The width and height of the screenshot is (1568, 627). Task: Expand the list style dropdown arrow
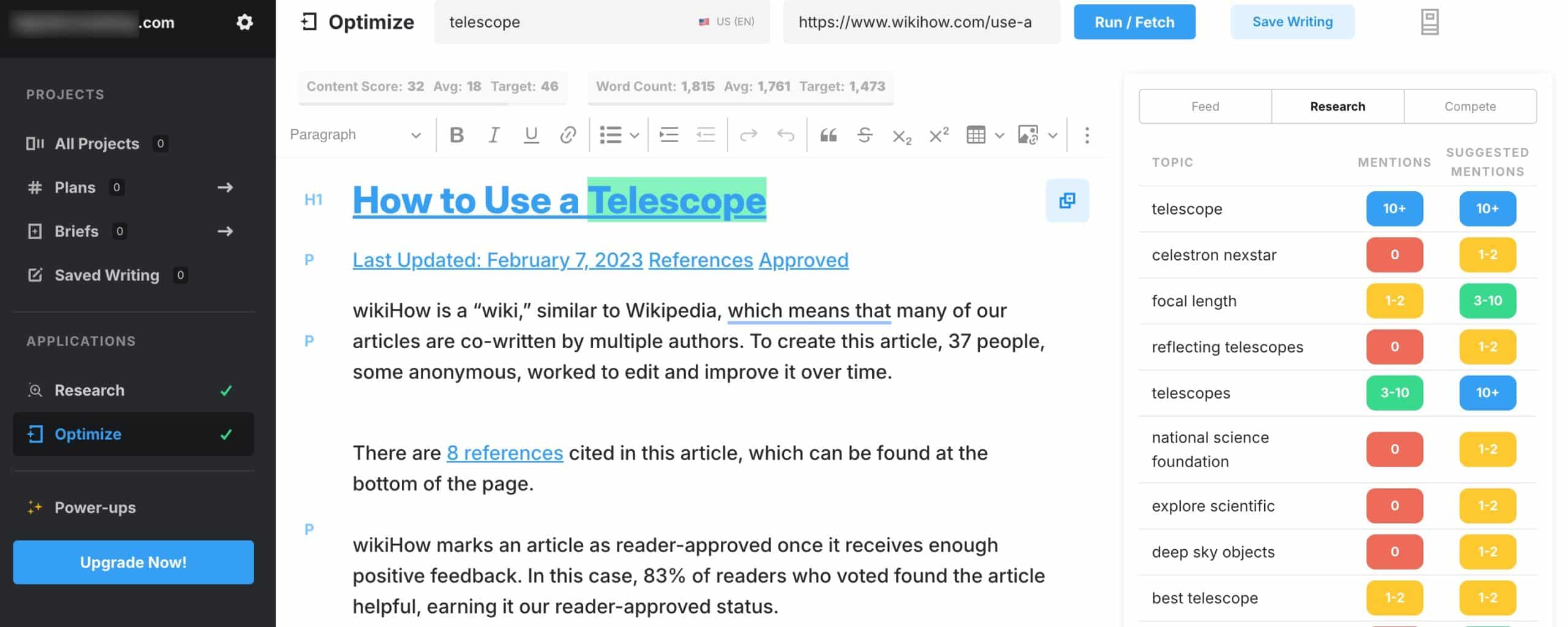point(635,135)
